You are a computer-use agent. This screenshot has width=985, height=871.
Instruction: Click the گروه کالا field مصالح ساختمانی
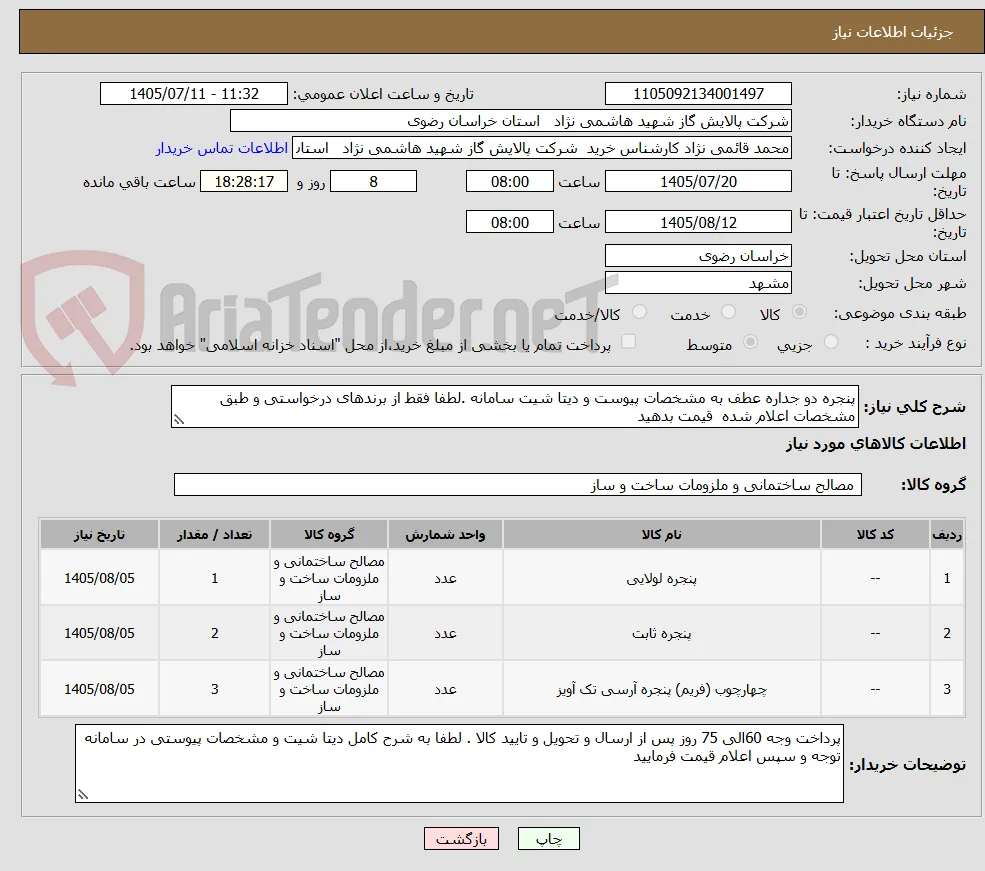pyautogui.click(x=518, y=485)
